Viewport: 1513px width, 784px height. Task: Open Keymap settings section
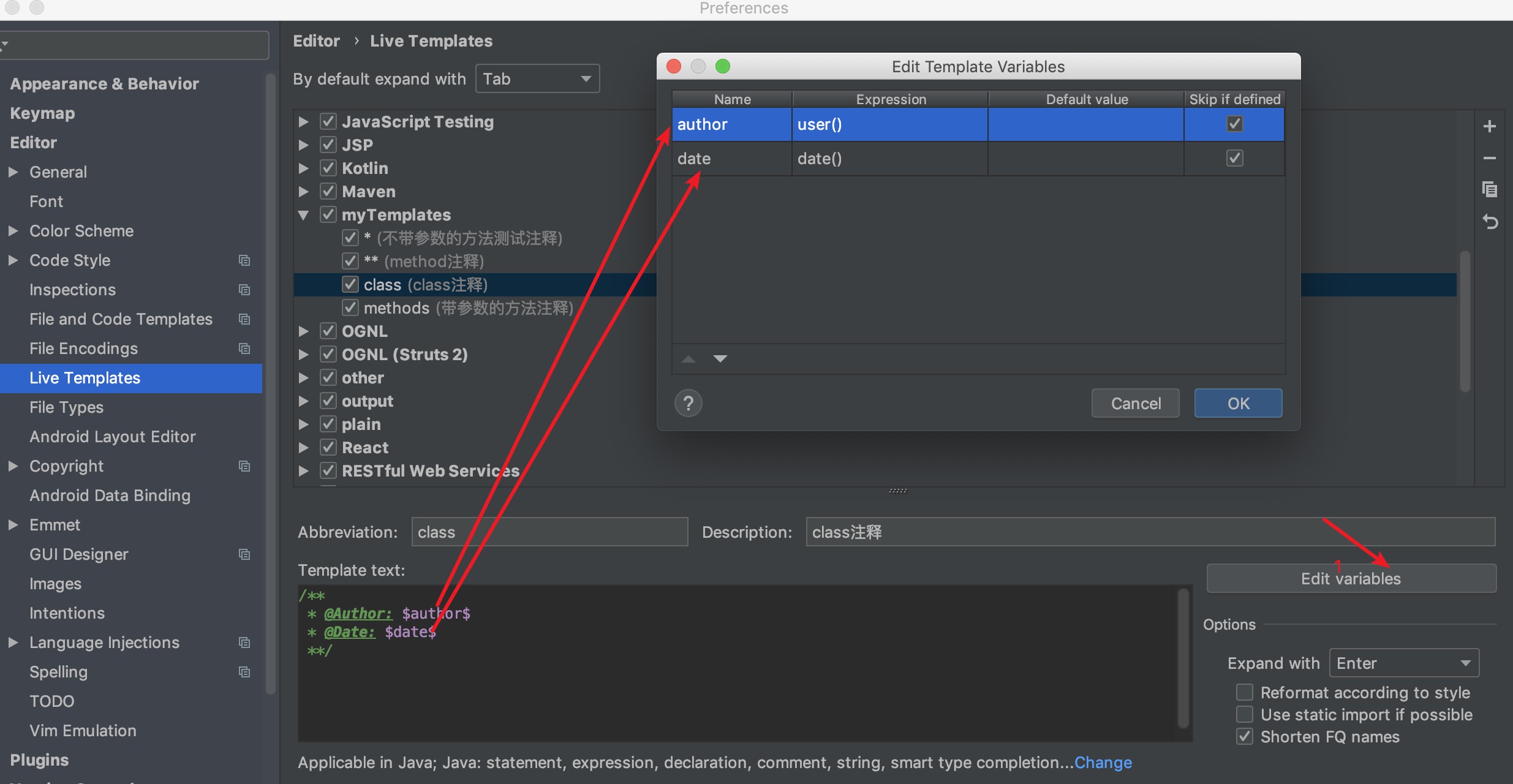coord(42,113)
